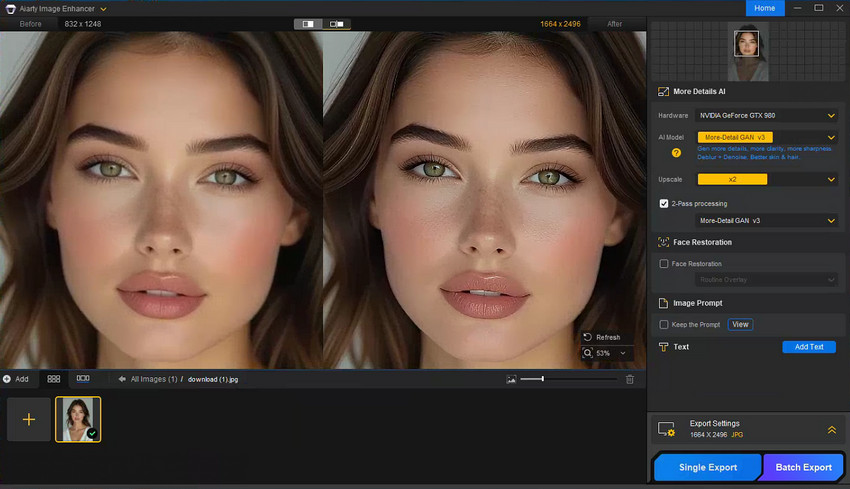This screenshot has width=850, height=489.
Task: Click the Single Export button
Action: coord(708,467)
